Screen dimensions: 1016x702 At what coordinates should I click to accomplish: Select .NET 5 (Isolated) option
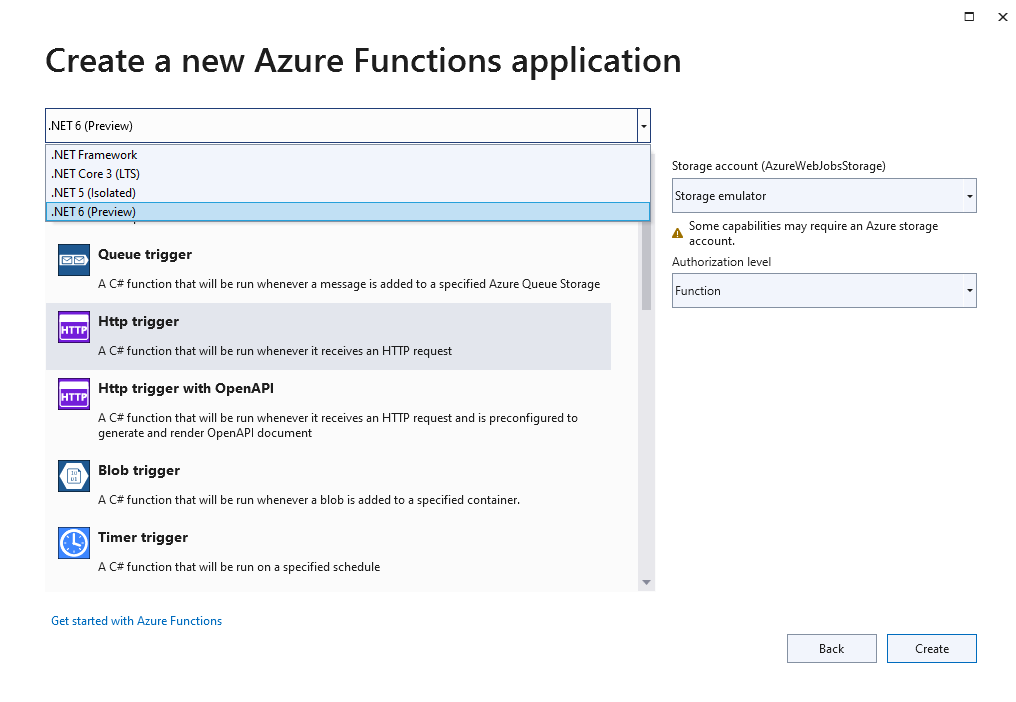(x=95, y=192)
